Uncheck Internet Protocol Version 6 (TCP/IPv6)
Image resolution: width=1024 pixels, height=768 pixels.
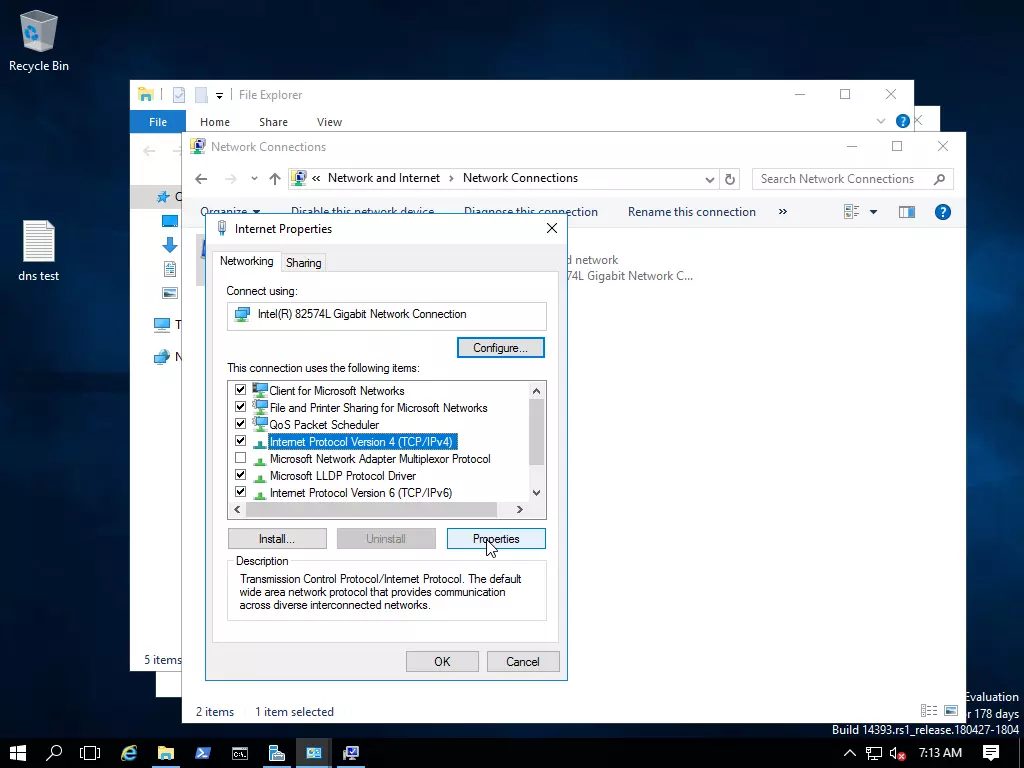(x=240, y=492)
